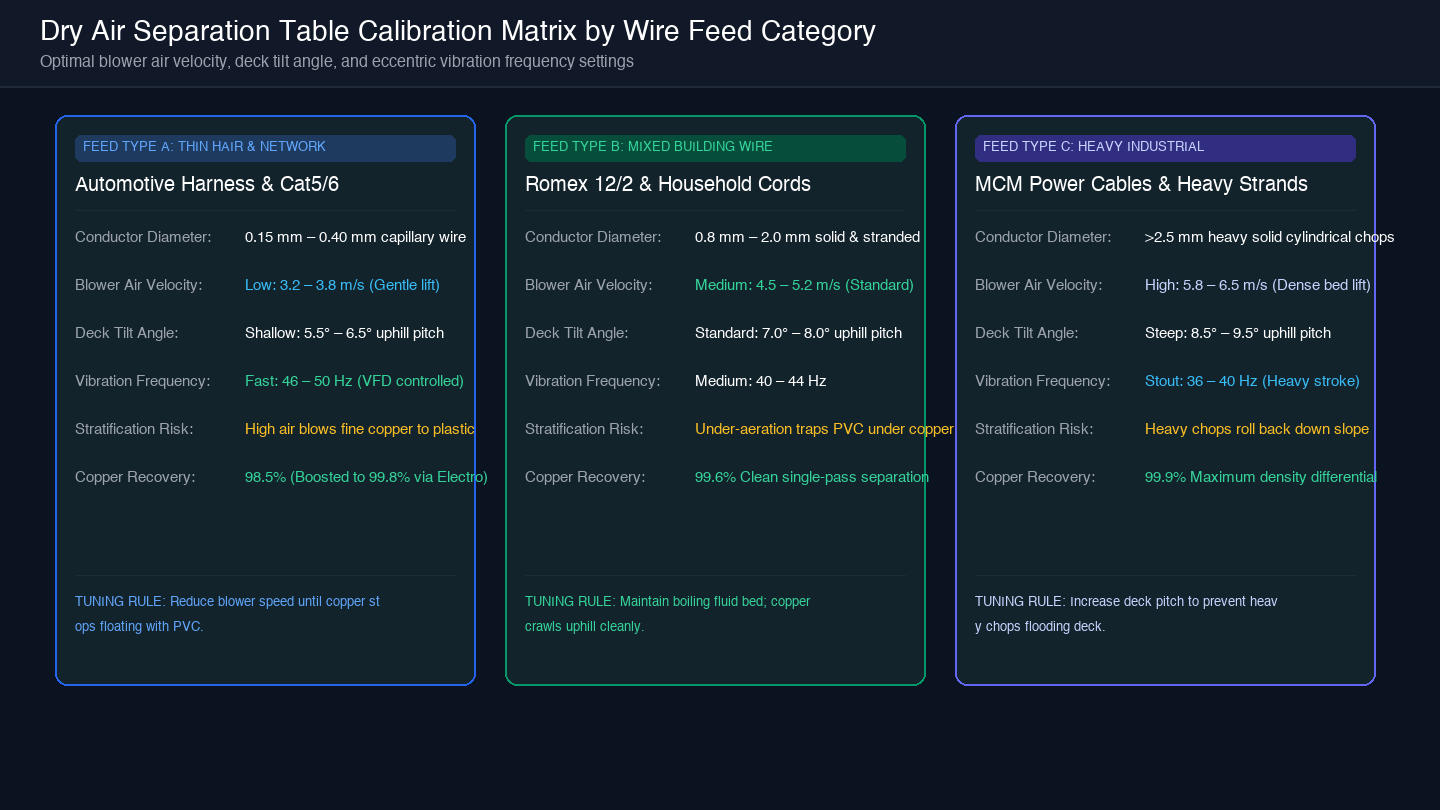1440x810 pixels.
Task: Click 'Shallow: 5.5° – 6.5° uphill pitch' value
Action: pos(344,333)
